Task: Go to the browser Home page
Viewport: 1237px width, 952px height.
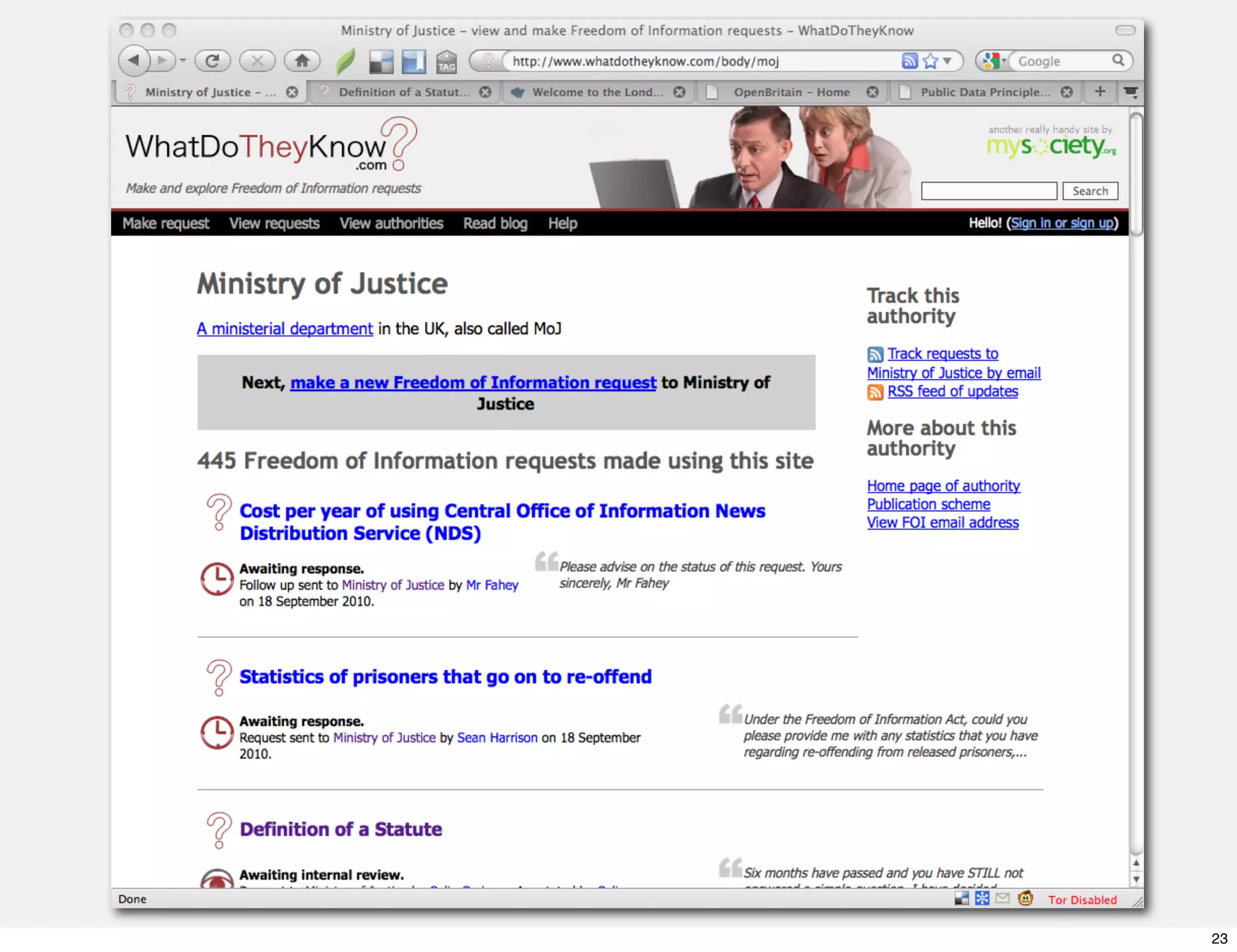Action: [302, 60]
